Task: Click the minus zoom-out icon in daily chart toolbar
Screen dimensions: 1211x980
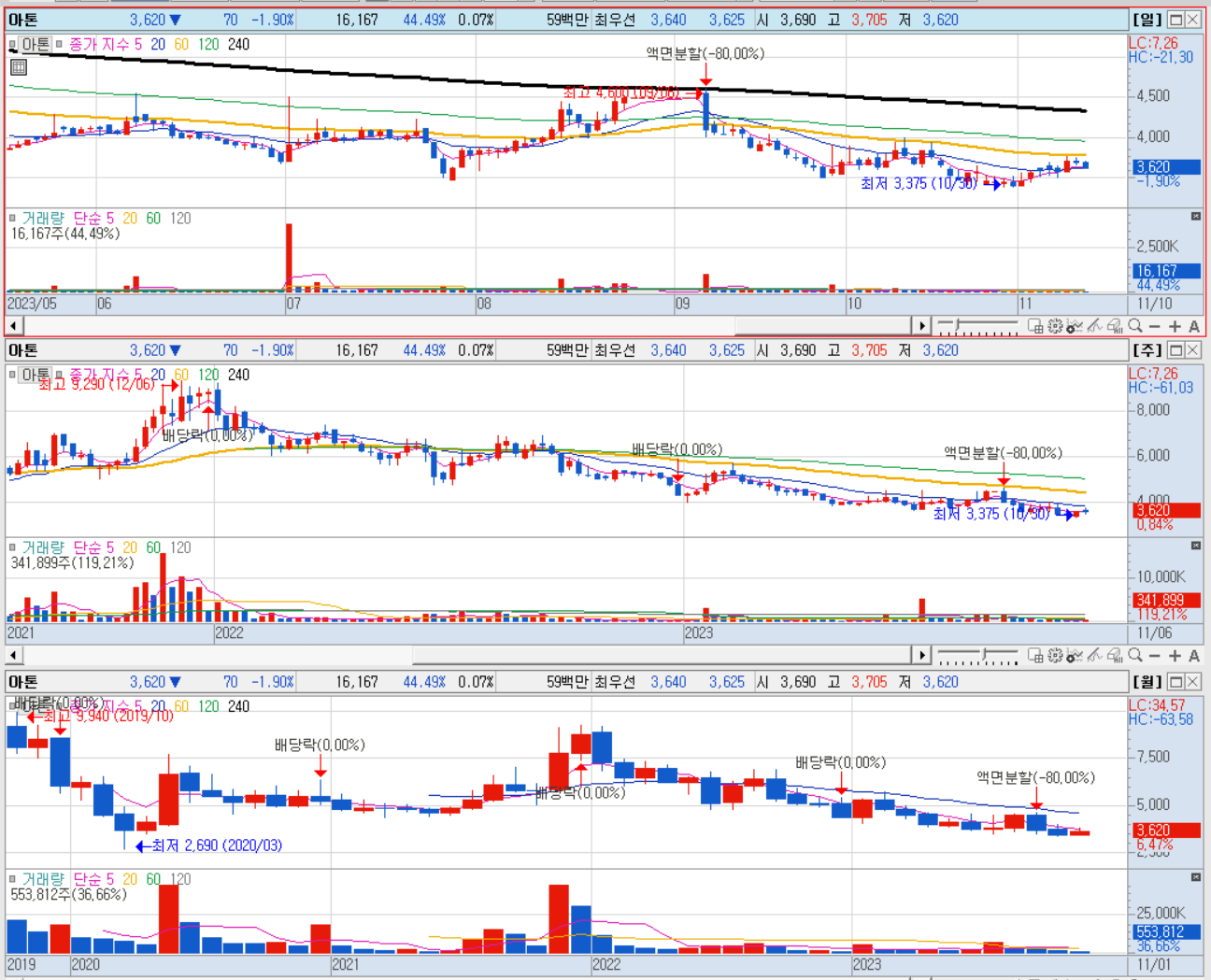Action: (1155, 326)
